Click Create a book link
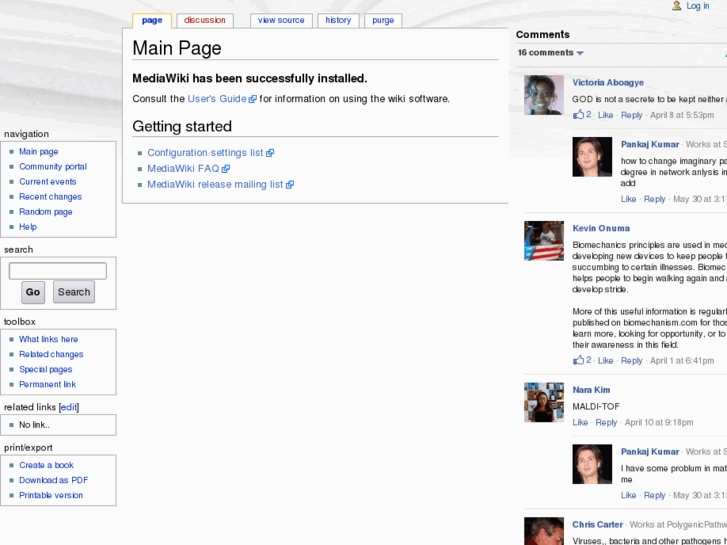Viewport: 727px width, 545px height. coord(46,465)
